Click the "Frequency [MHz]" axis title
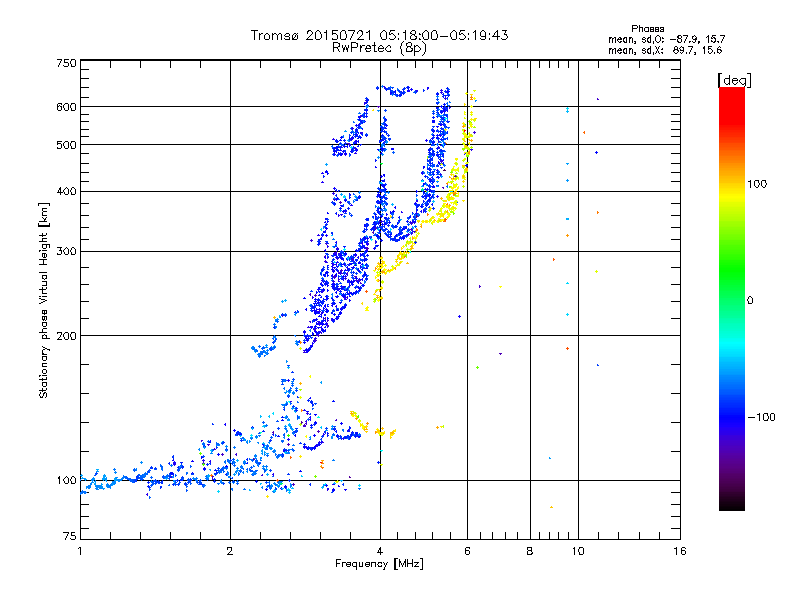This screenshot has height=600, width=800. [379, 564]
